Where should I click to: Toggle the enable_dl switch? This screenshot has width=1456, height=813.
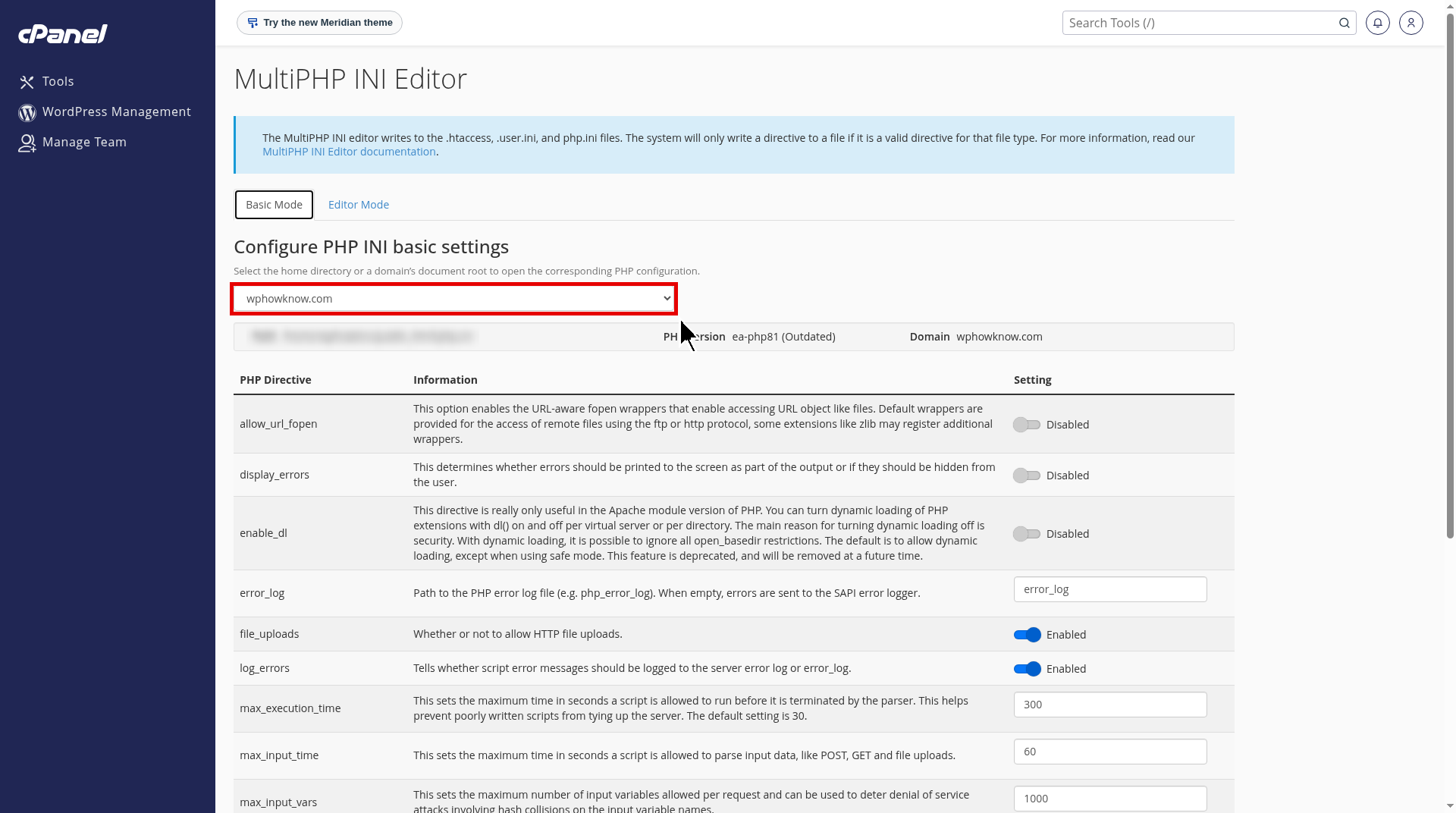point(1027,534)
